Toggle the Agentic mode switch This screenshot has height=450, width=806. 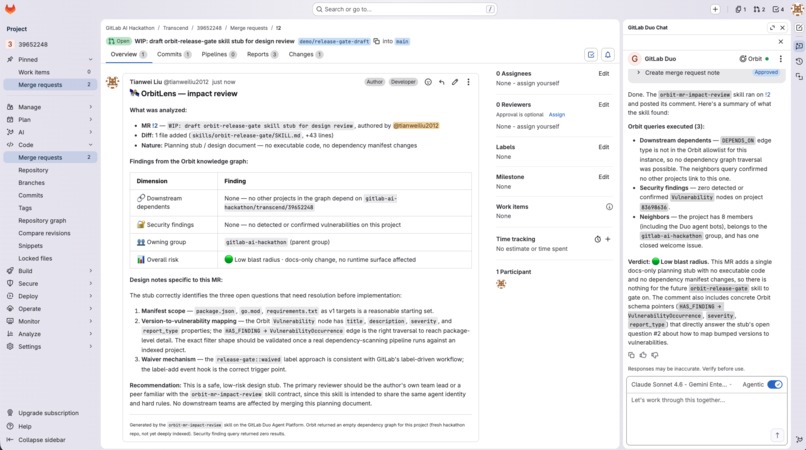[775, 385]
